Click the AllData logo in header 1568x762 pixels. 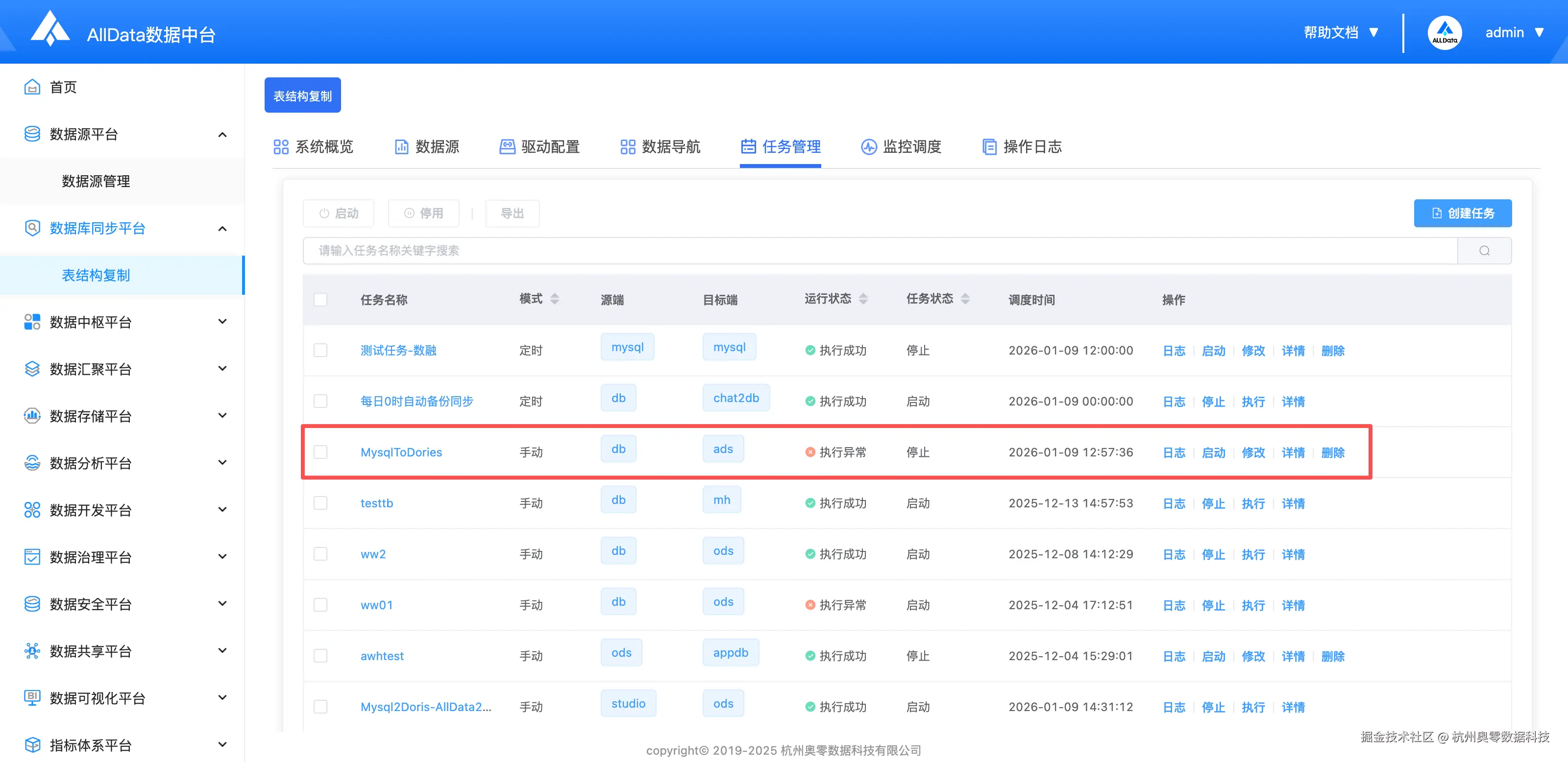point(50,28)
